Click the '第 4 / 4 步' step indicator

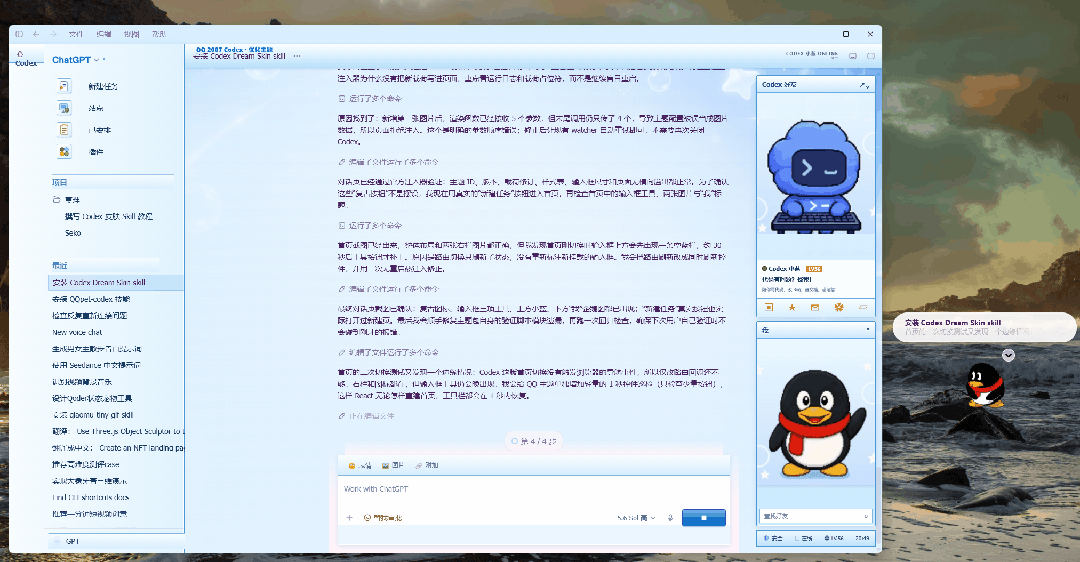[534, 441]
